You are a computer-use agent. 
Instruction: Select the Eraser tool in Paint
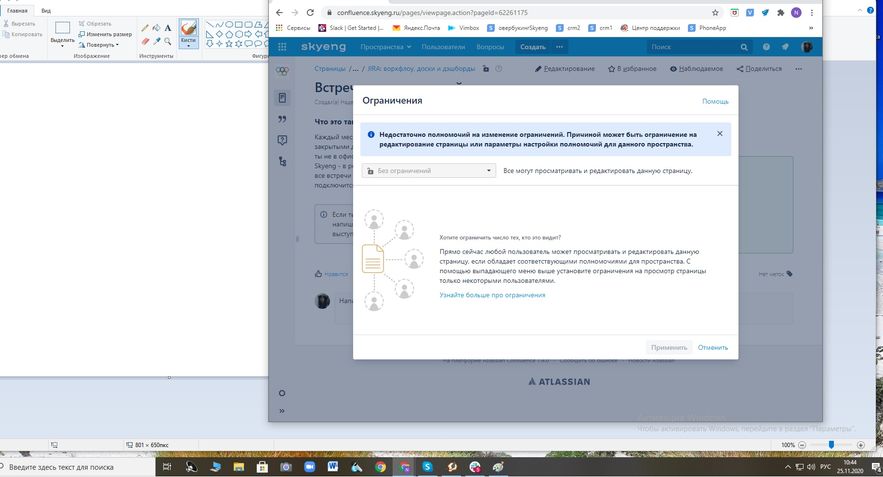click(x=145, y=41)
